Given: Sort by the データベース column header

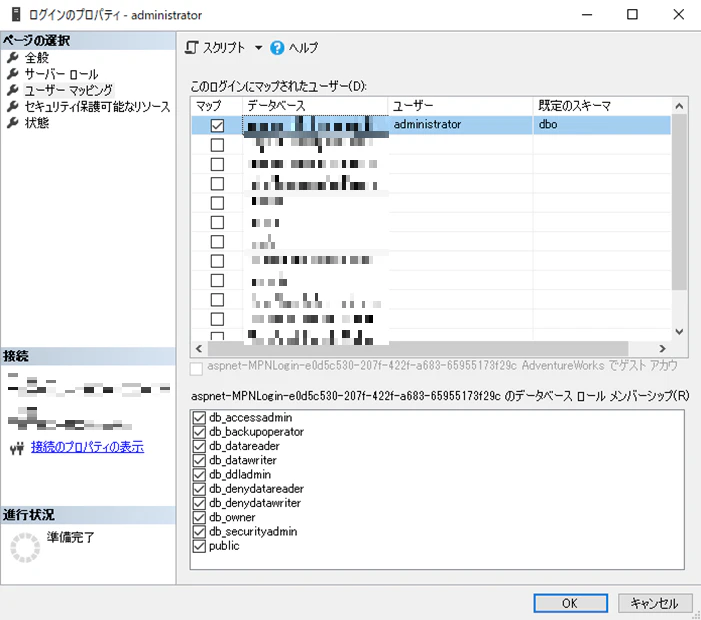Looking at the screenshot, I should (x=315, y=106).
